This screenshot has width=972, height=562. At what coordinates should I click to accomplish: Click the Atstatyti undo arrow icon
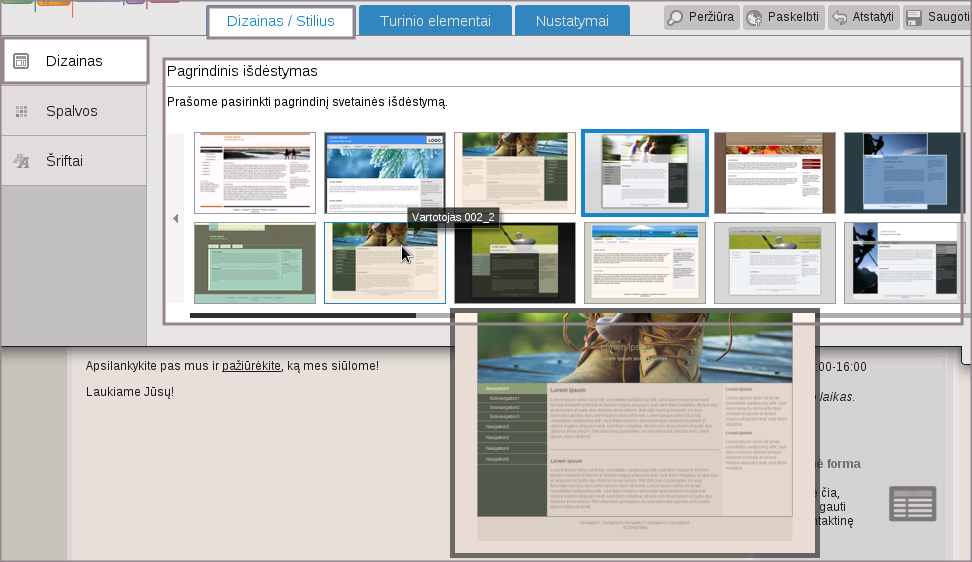click(x=840, y=17)
